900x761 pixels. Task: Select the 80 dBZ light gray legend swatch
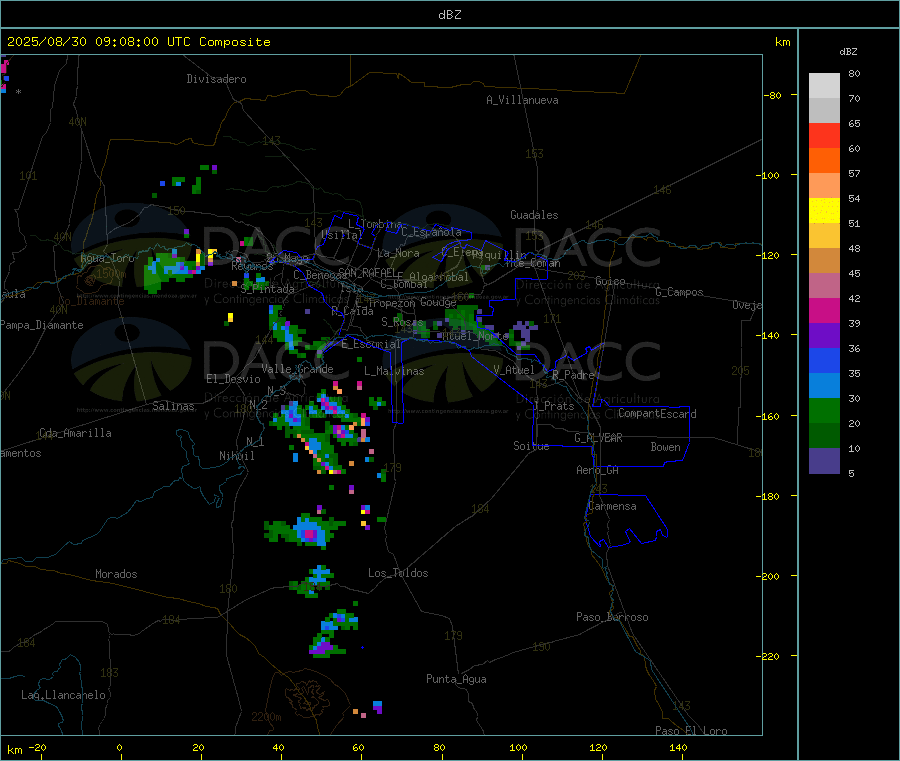[x=824, y=86]
